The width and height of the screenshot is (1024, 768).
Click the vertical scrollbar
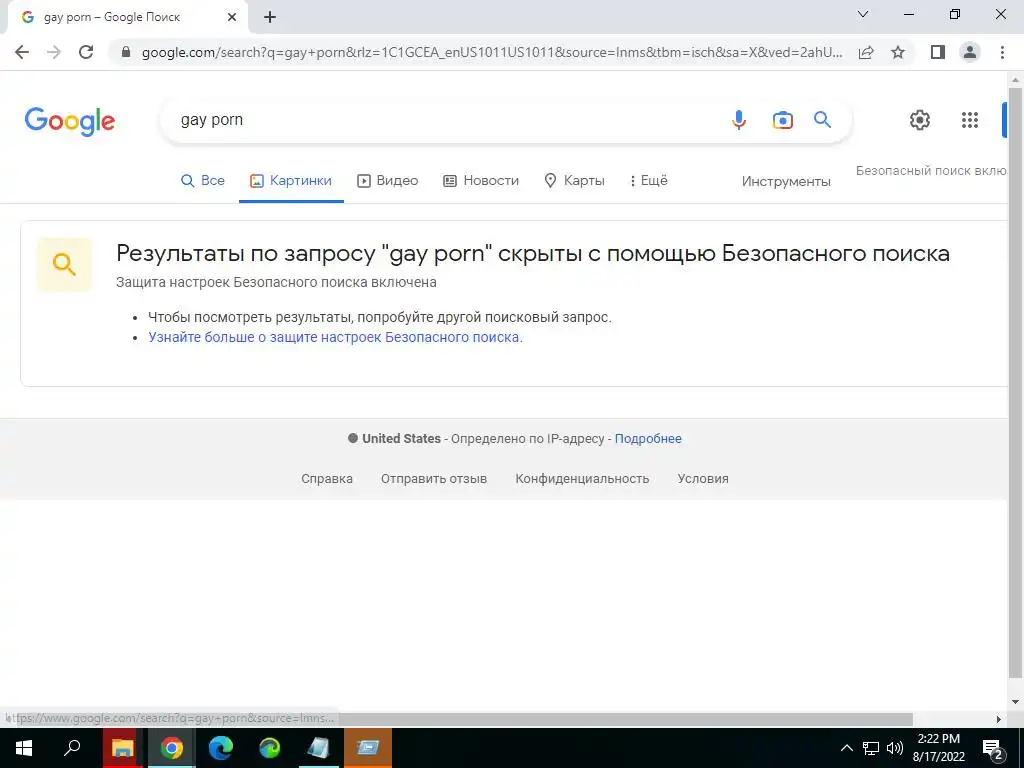tap(1015, 383)
